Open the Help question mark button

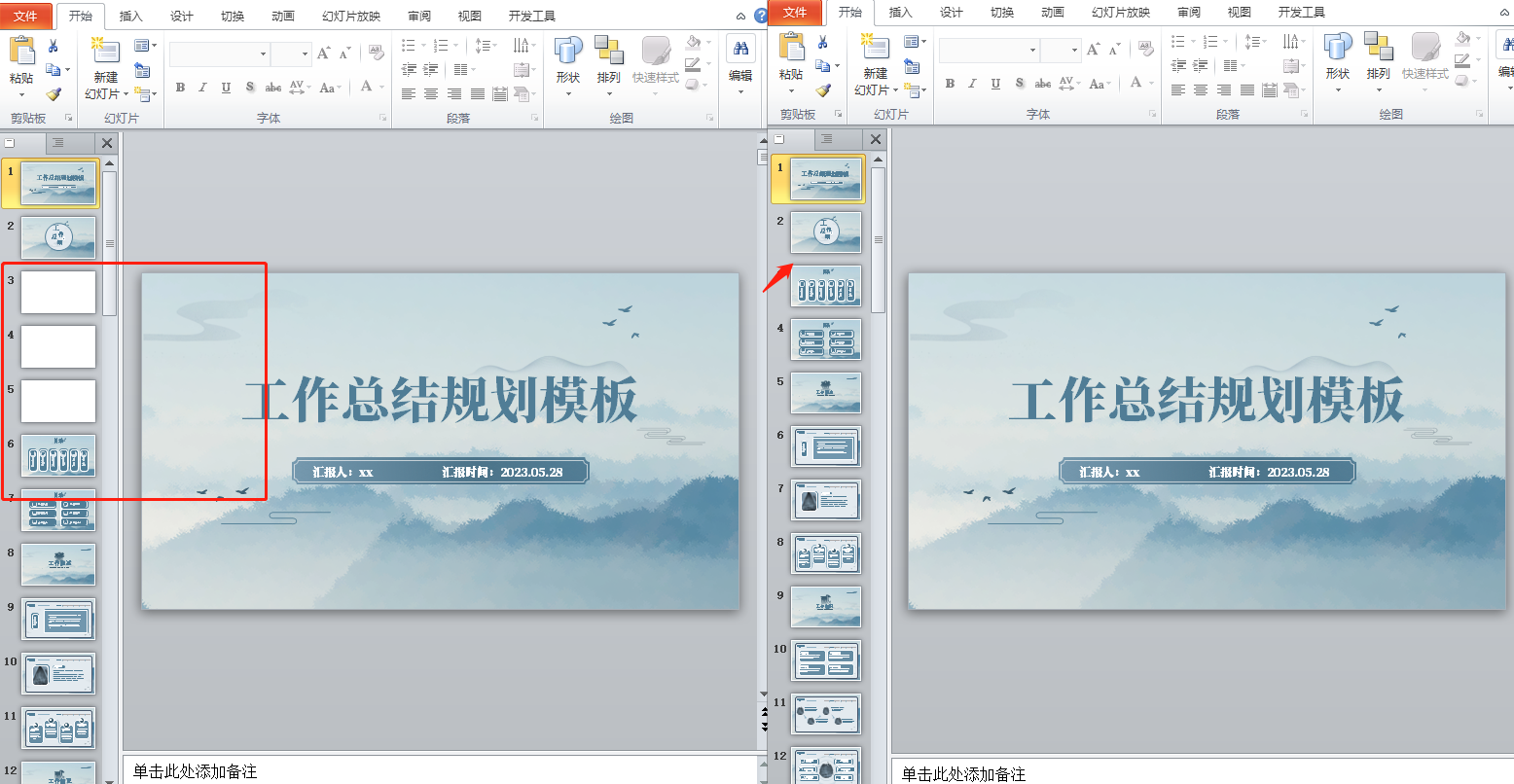761,15
